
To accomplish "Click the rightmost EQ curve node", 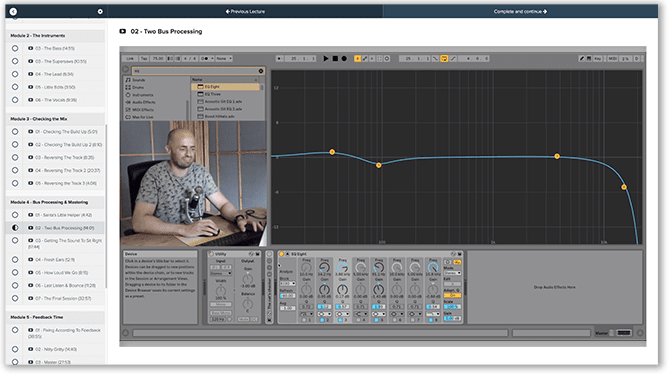I will (x=624, y=187).
